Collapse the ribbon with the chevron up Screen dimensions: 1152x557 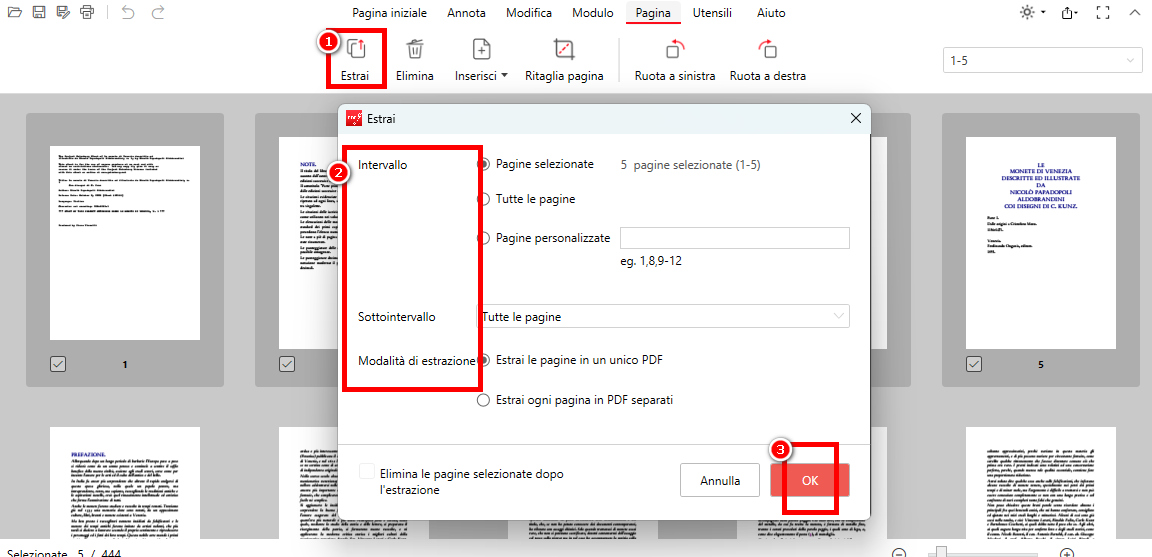coord(1133,12)
